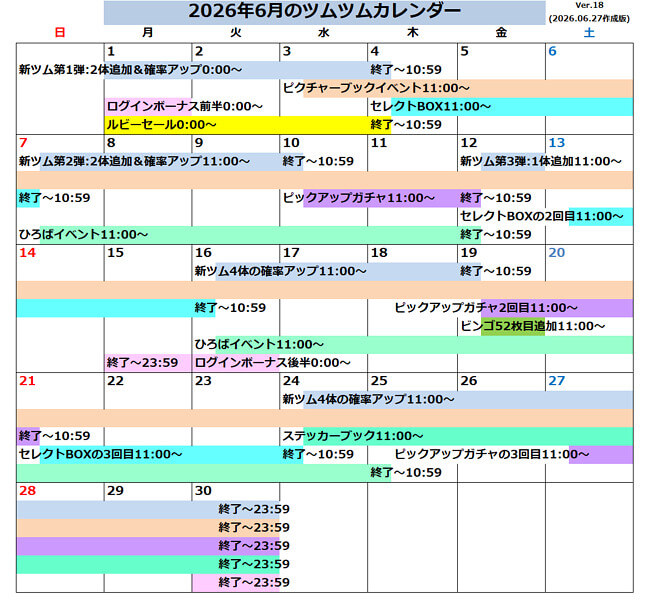
Task: Select the 土 weekday header
Action: pyautogui.click(x=589, y=32)
